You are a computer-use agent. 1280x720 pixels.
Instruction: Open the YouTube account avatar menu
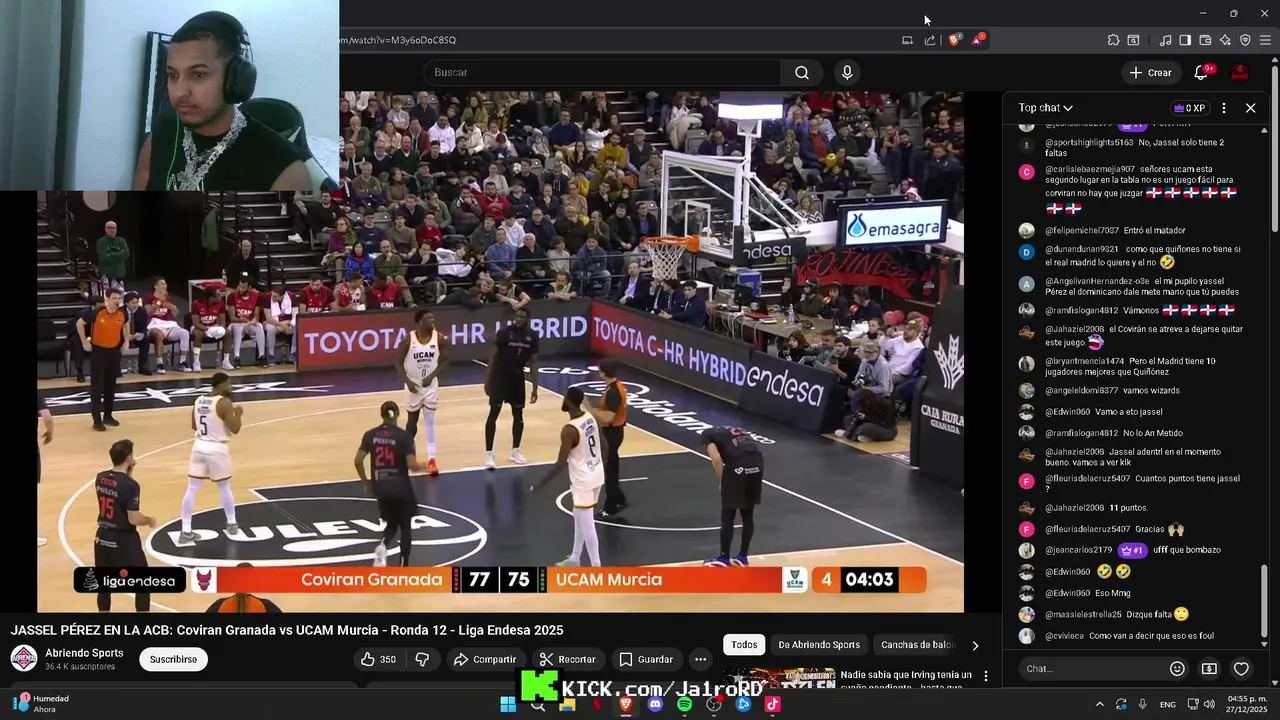point(1240,72)
